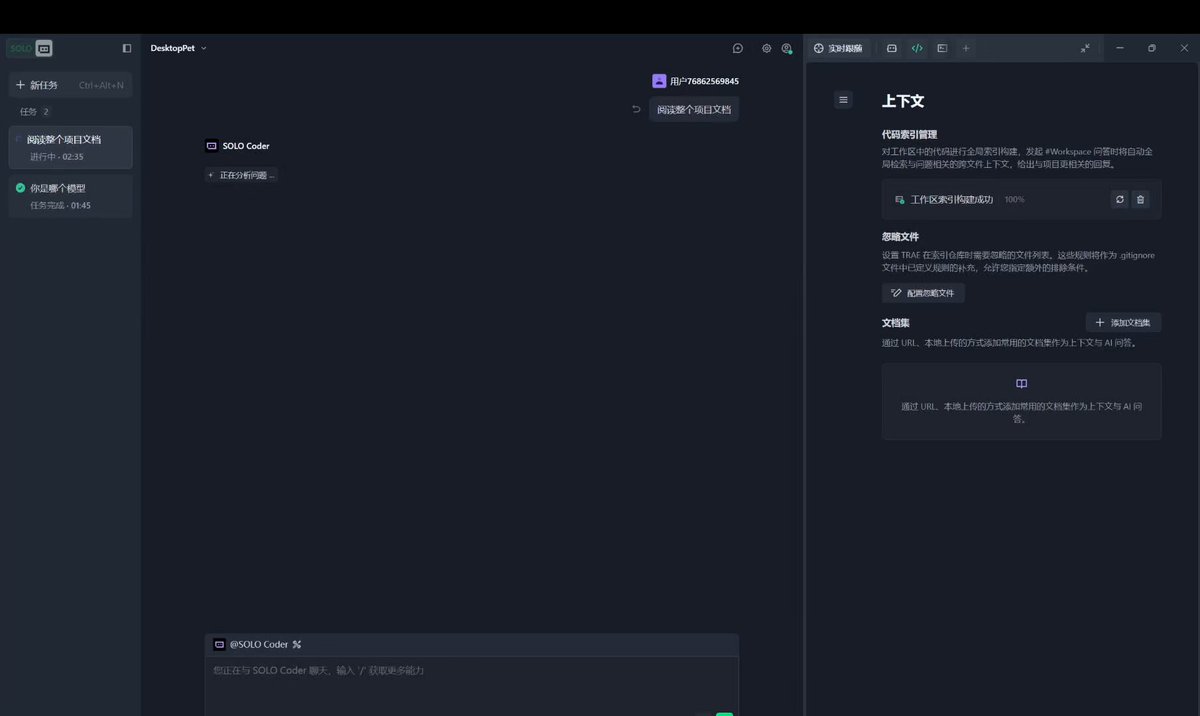Expand the 正在分析问题 status detail
The height and width of the screenshot is (716, 1200).
pyautogui.click(x=241, y=175)
